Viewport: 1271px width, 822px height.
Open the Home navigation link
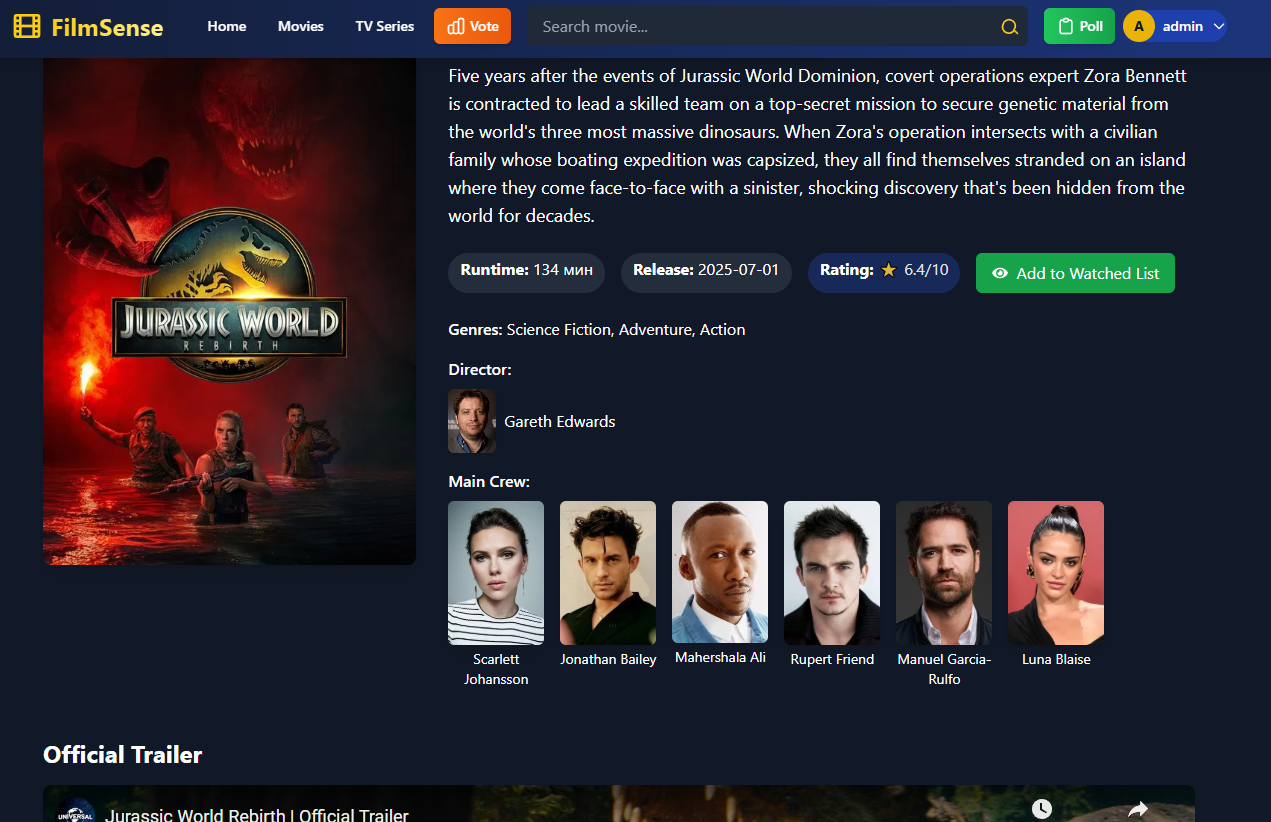pos(227,26)
